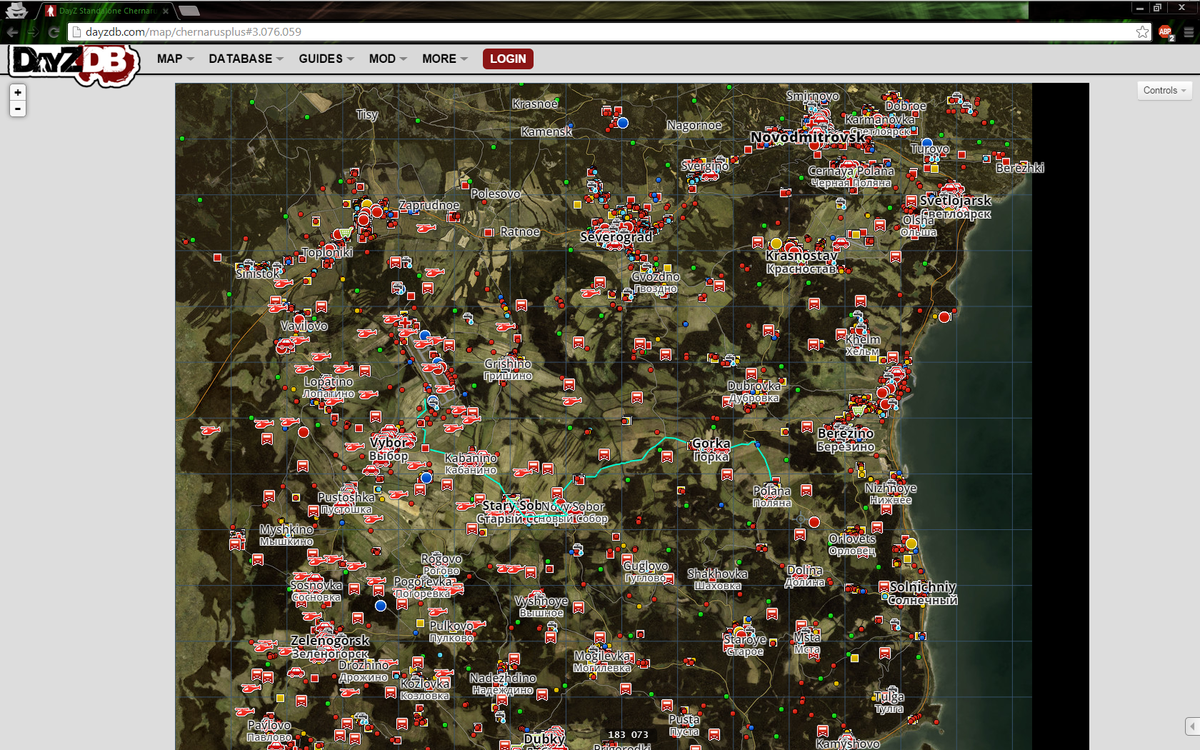The height and width of the screenshot is (750, 1200).
Task: Click the Polesovo label
Action: click(x=496, y=194)
